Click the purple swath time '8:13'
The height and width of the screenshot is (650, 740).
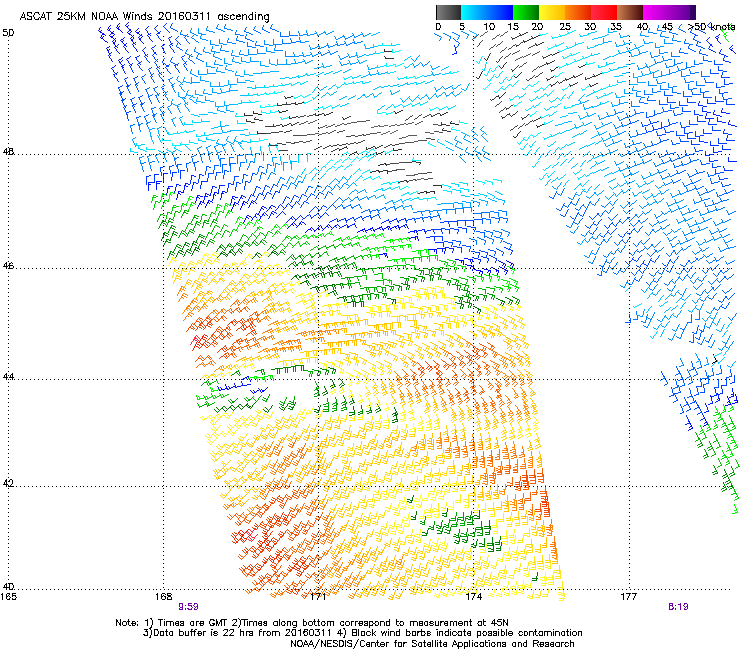click(x=678, y=607)
